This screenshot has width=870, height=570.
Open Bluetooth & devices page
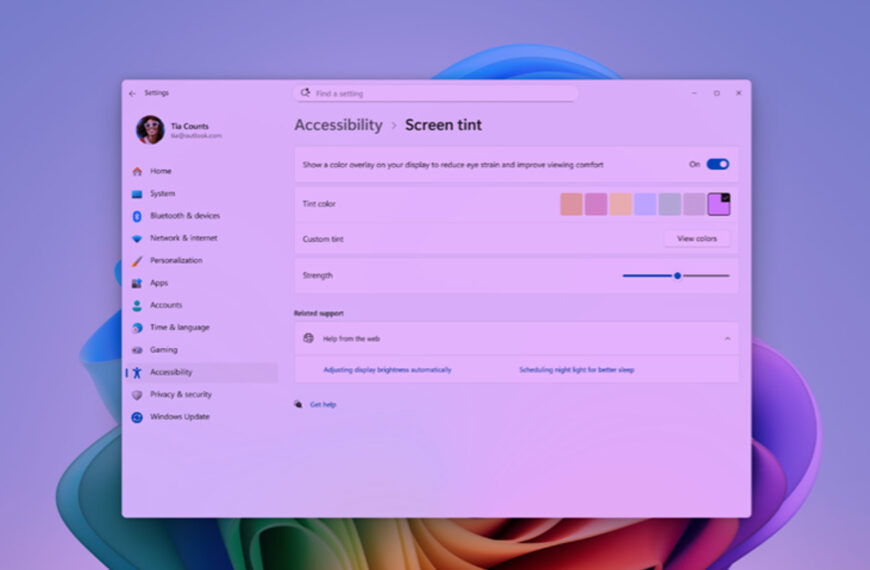(185, 215)
